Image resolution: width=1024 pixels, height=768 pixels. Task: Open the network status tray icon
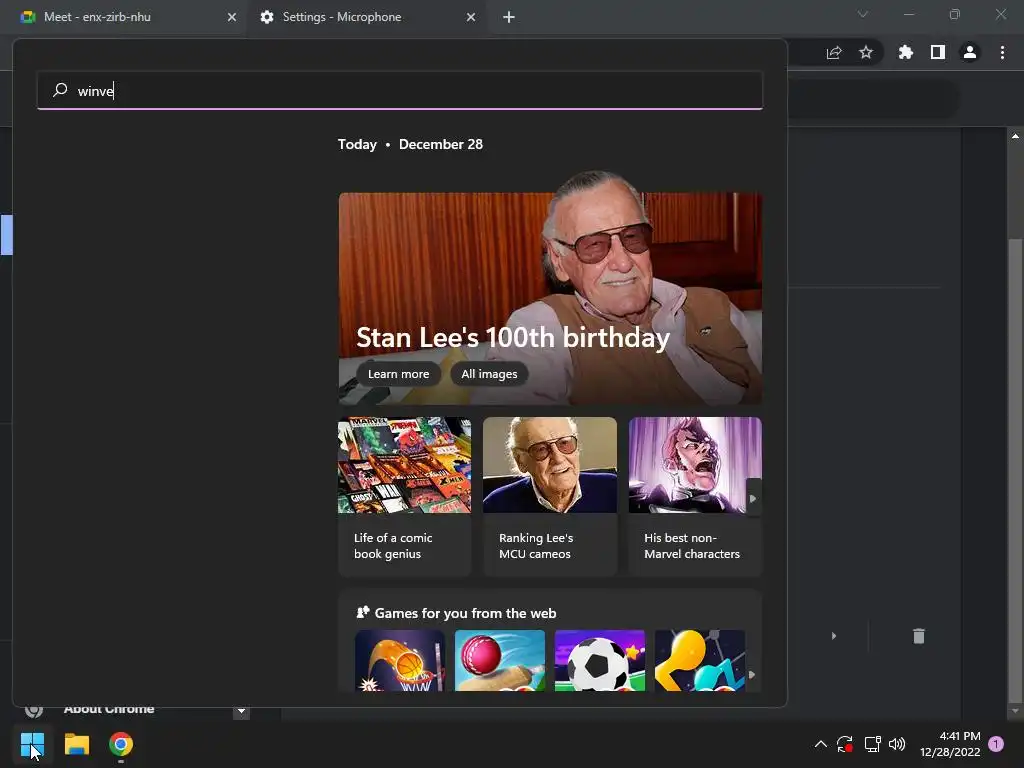[872, 744]
